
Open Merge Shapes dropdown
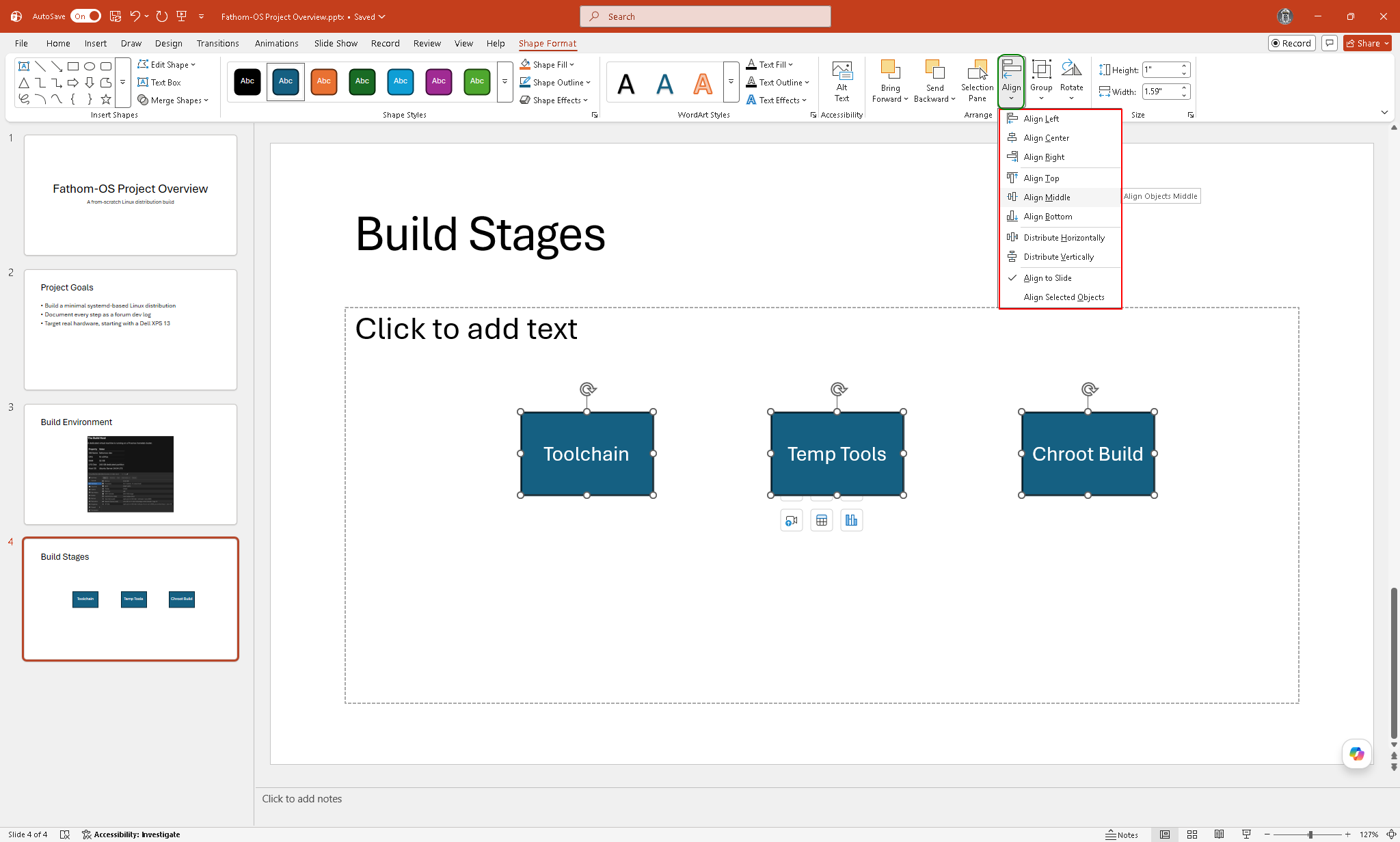click(173, 100)
